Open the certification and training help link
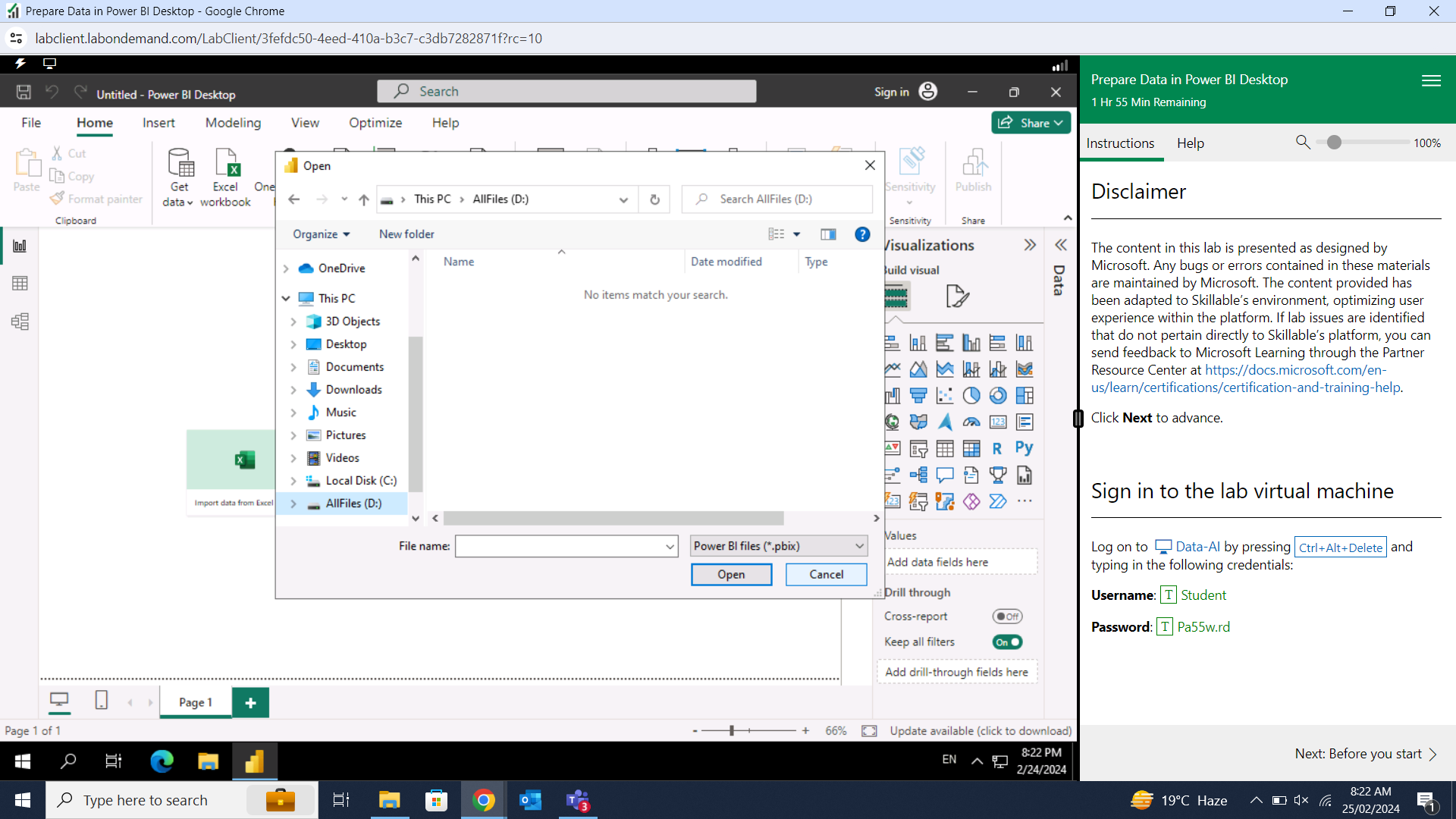Viewport: 1456px width, 819px height. click(1244, 379)
